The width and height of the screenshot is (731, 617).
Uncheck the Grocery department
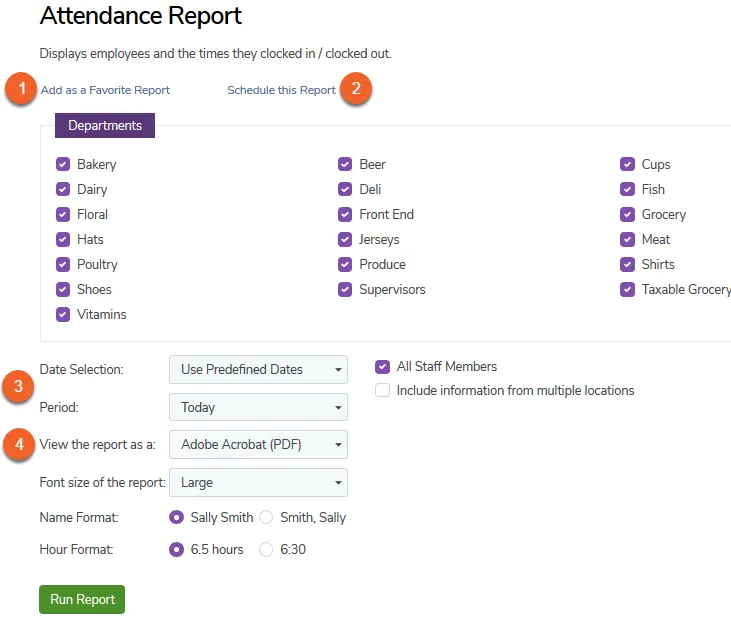click(x=628, y=215)
